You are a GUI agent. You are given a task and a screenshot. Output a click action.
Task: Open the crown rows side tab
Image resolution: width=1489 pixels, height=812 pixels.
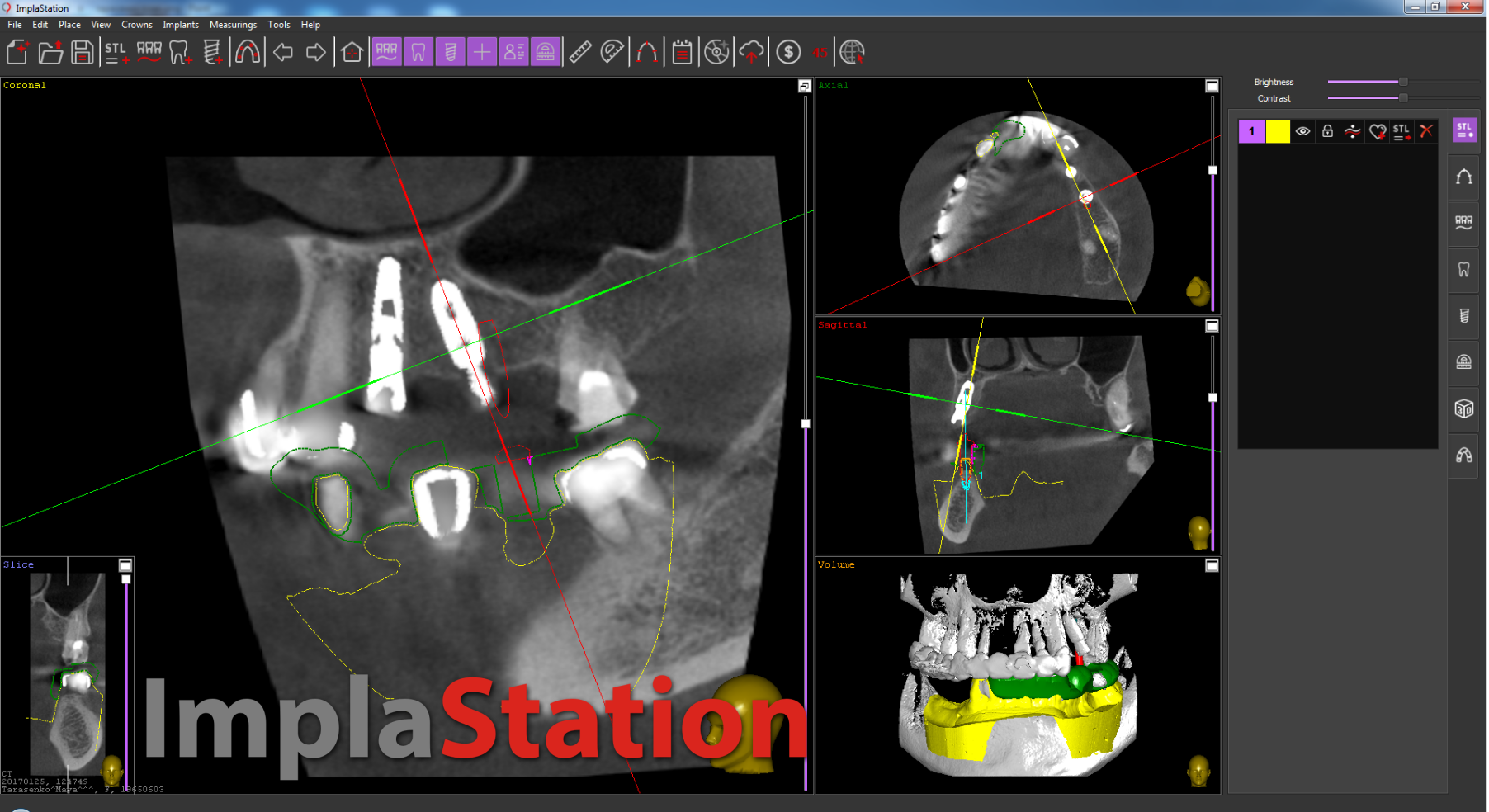pos(1463,223)
